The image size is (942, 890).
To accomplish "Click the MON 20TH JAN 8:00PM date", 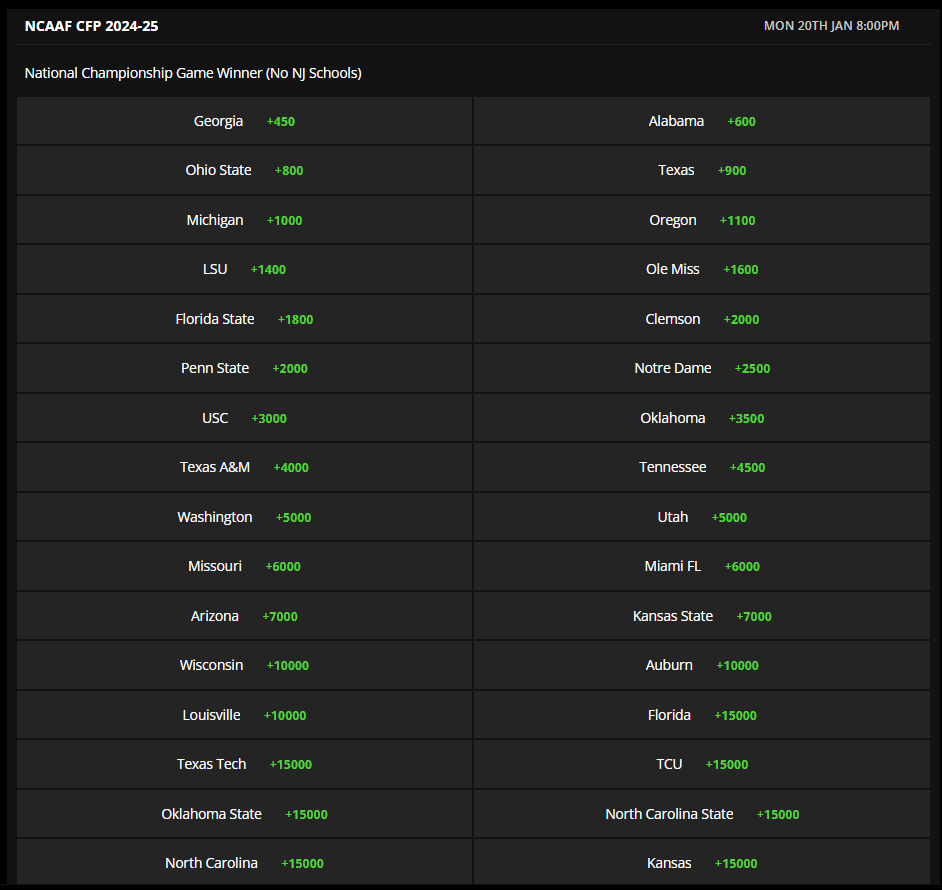I will [x=831, y=26].
